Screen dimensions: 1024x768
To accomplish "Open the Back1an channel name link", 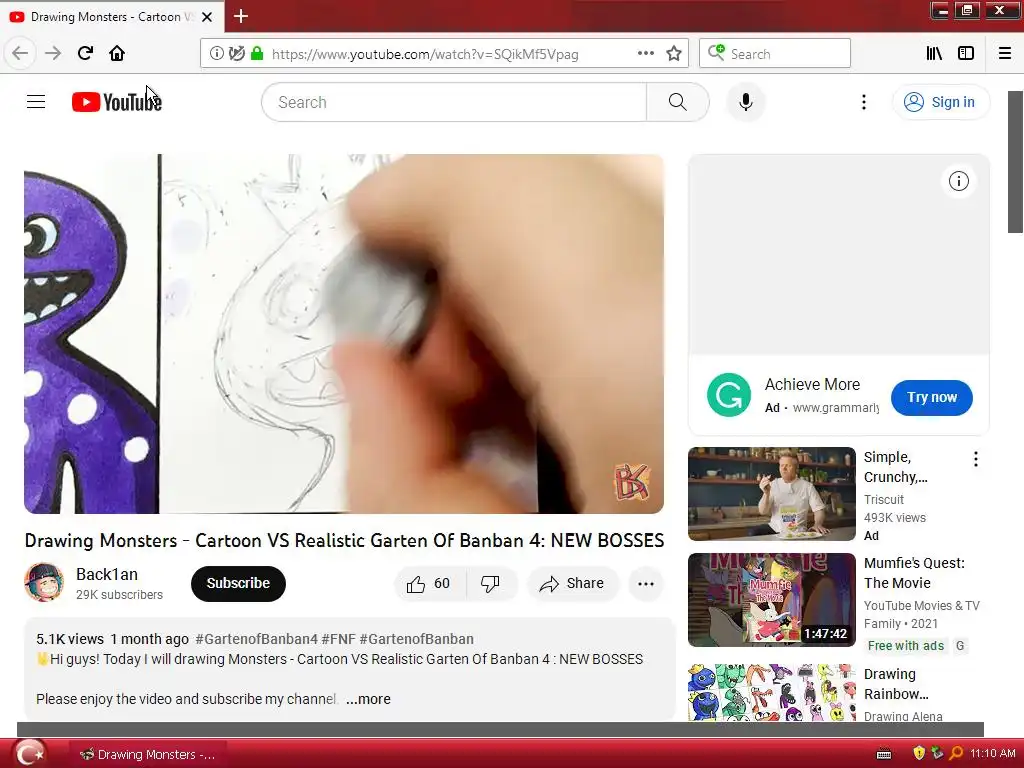I will [106, 574].
